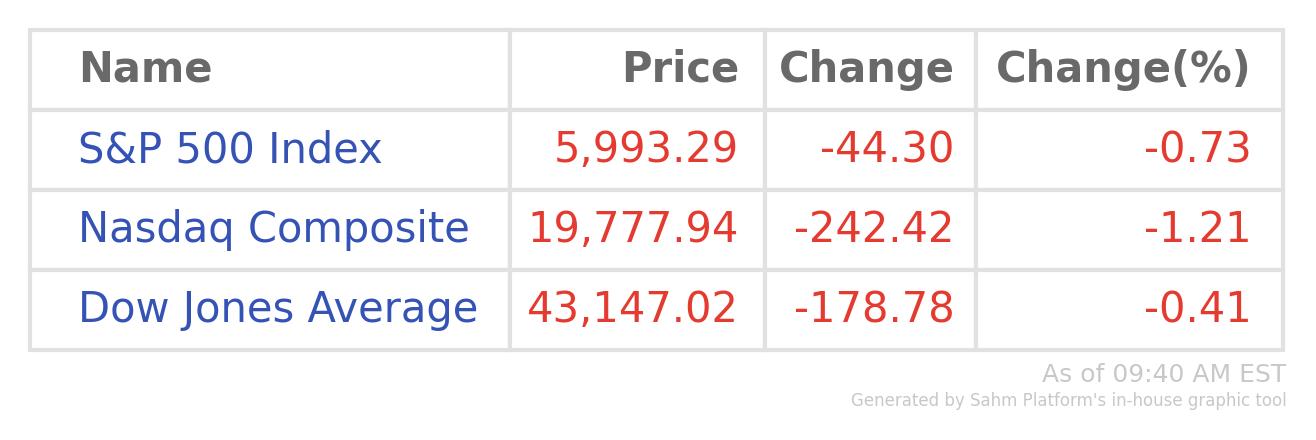Click the word 'Average' in Dow Jones row

(392, 309)
